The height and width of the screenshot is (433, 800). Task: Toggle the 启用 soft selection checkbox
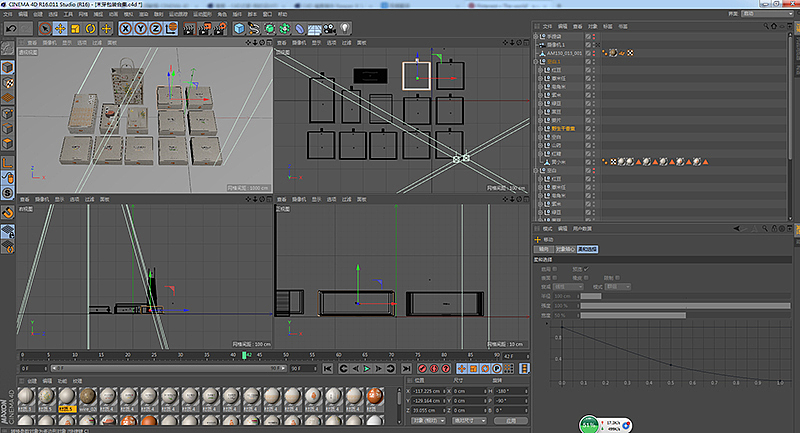(x=555, y=269)
